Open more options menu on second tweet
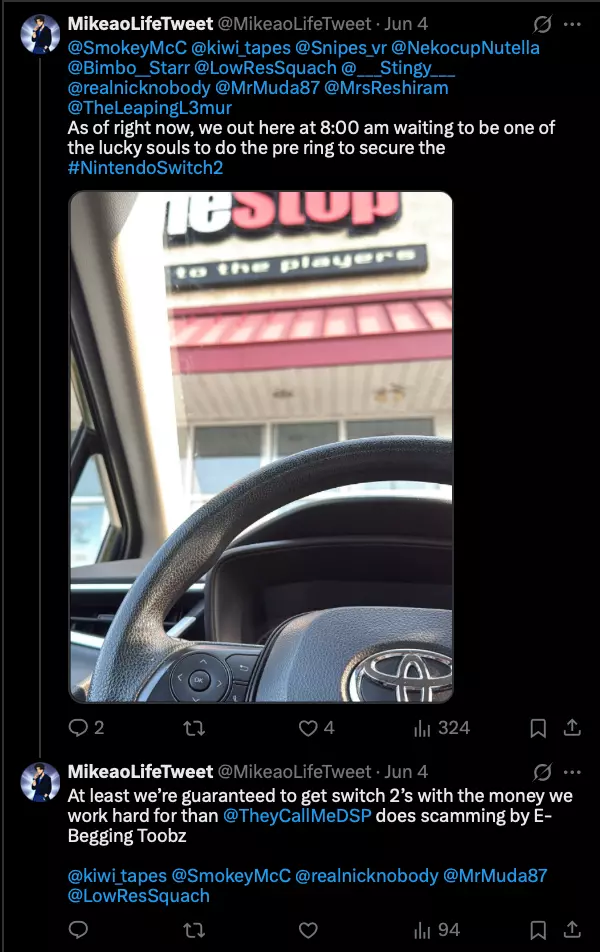Image resolution: width=600 pixels, height=952 pixels. tap(572, 772)
